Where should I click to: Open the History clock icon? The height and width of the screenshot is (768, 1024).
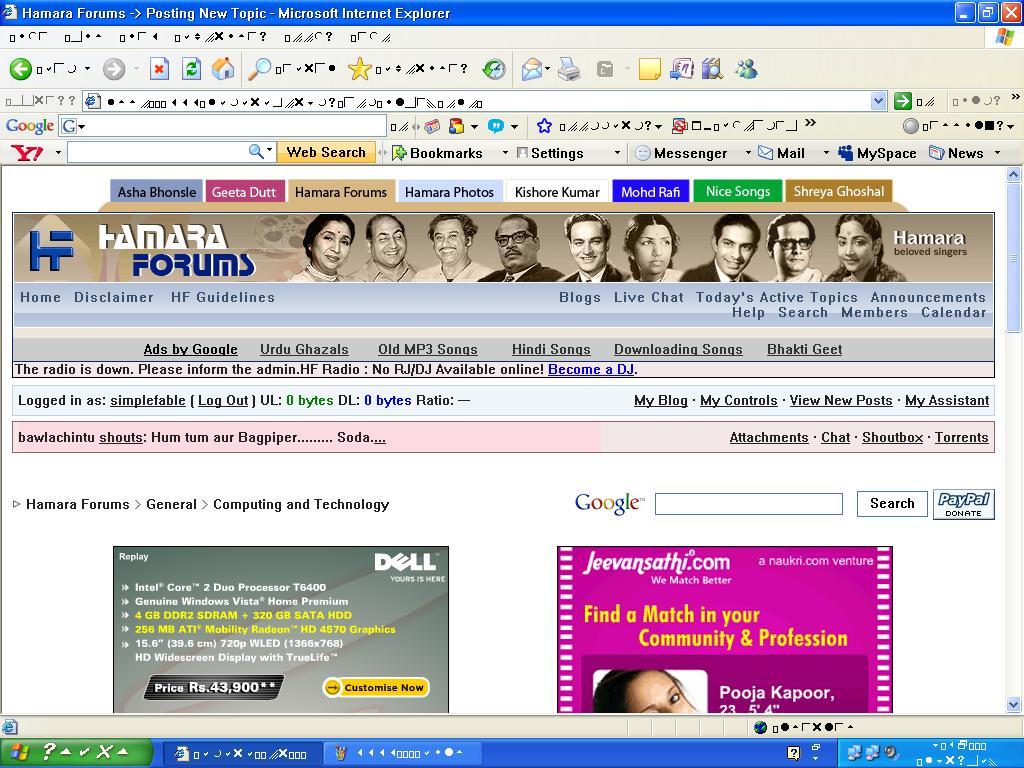coord(494,69)
